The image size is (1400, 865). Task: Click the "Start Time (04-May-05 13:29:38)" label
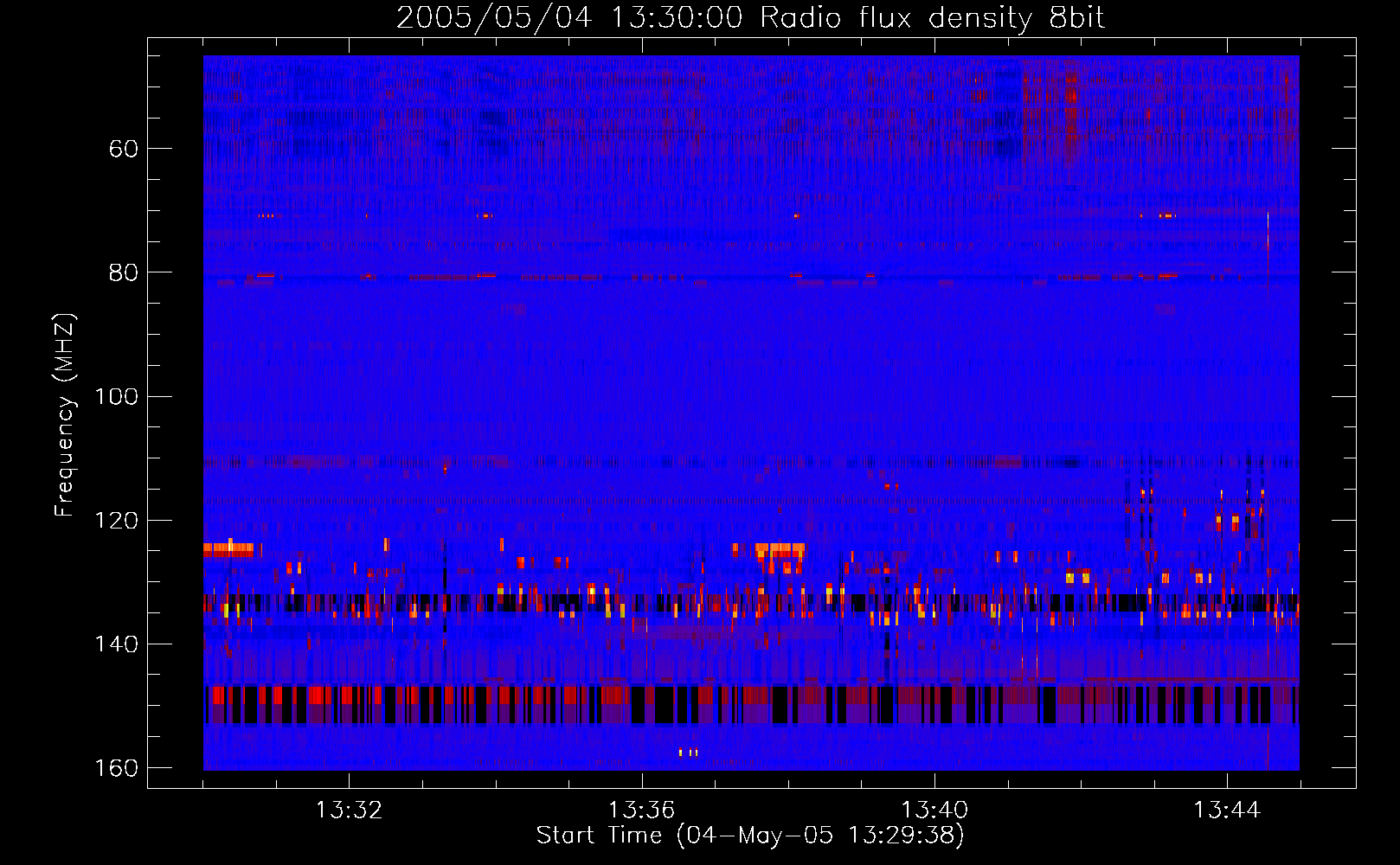click(749, 836)
